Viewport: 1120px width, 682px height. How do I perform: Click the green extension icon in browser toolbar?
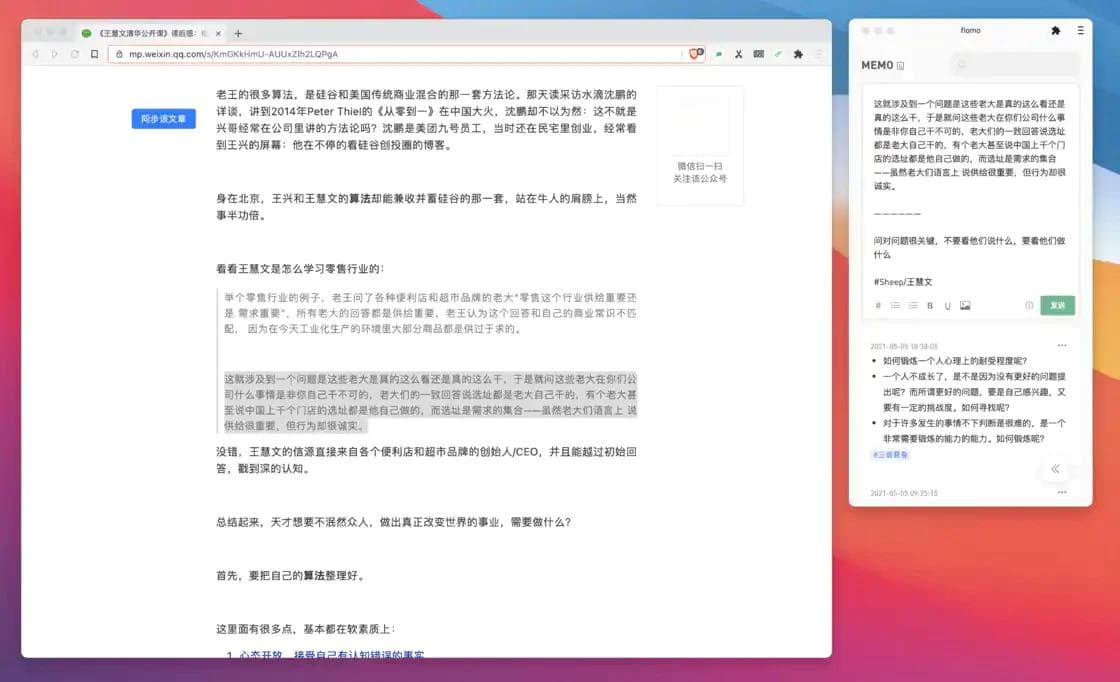pos(719,54)
